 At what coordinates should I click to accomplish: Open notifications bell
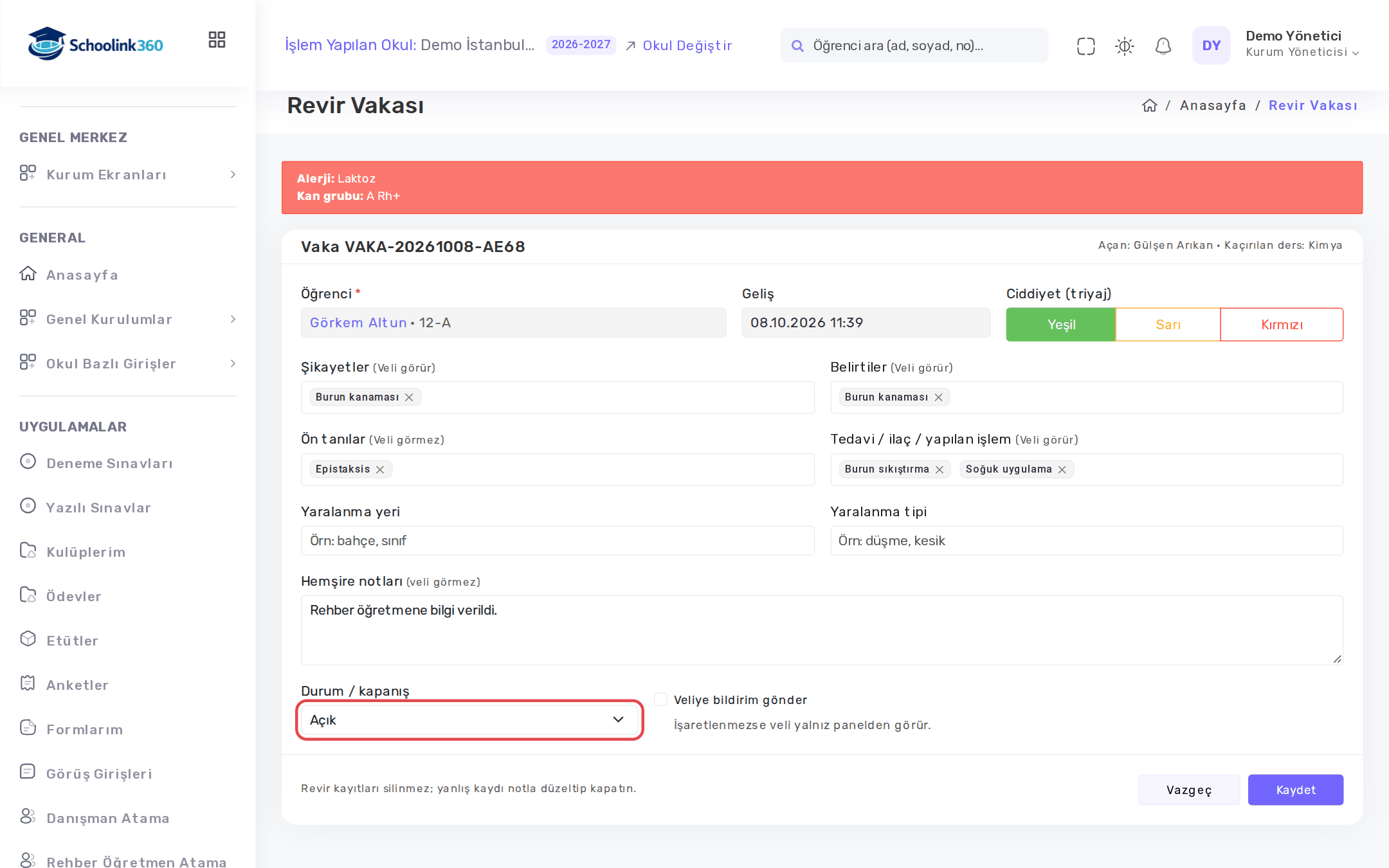pos(1163,46)
